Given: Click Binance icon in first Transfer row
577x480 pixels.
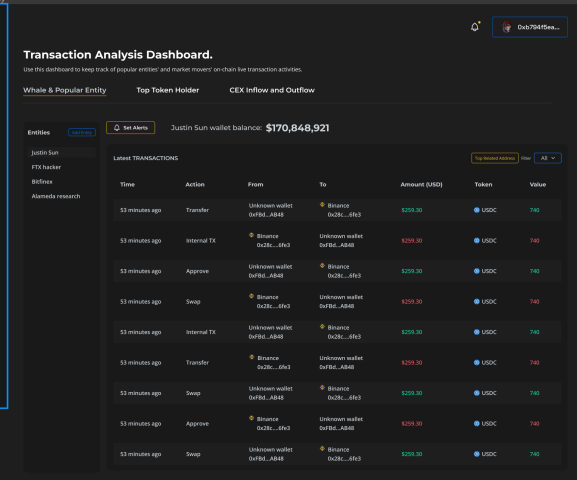Looking at the screenshot, I should [x=322, y=205].
